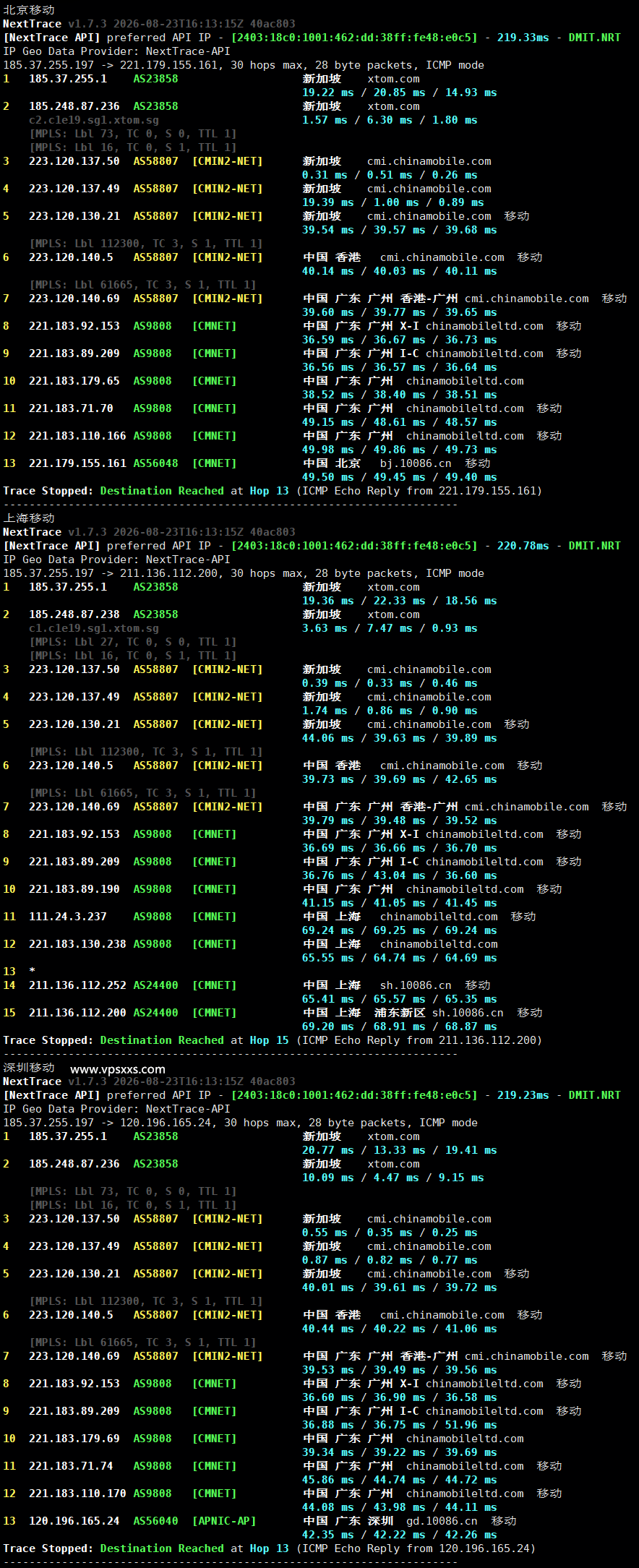
Task: Click AS number "AS56048"
Action: 155,463
